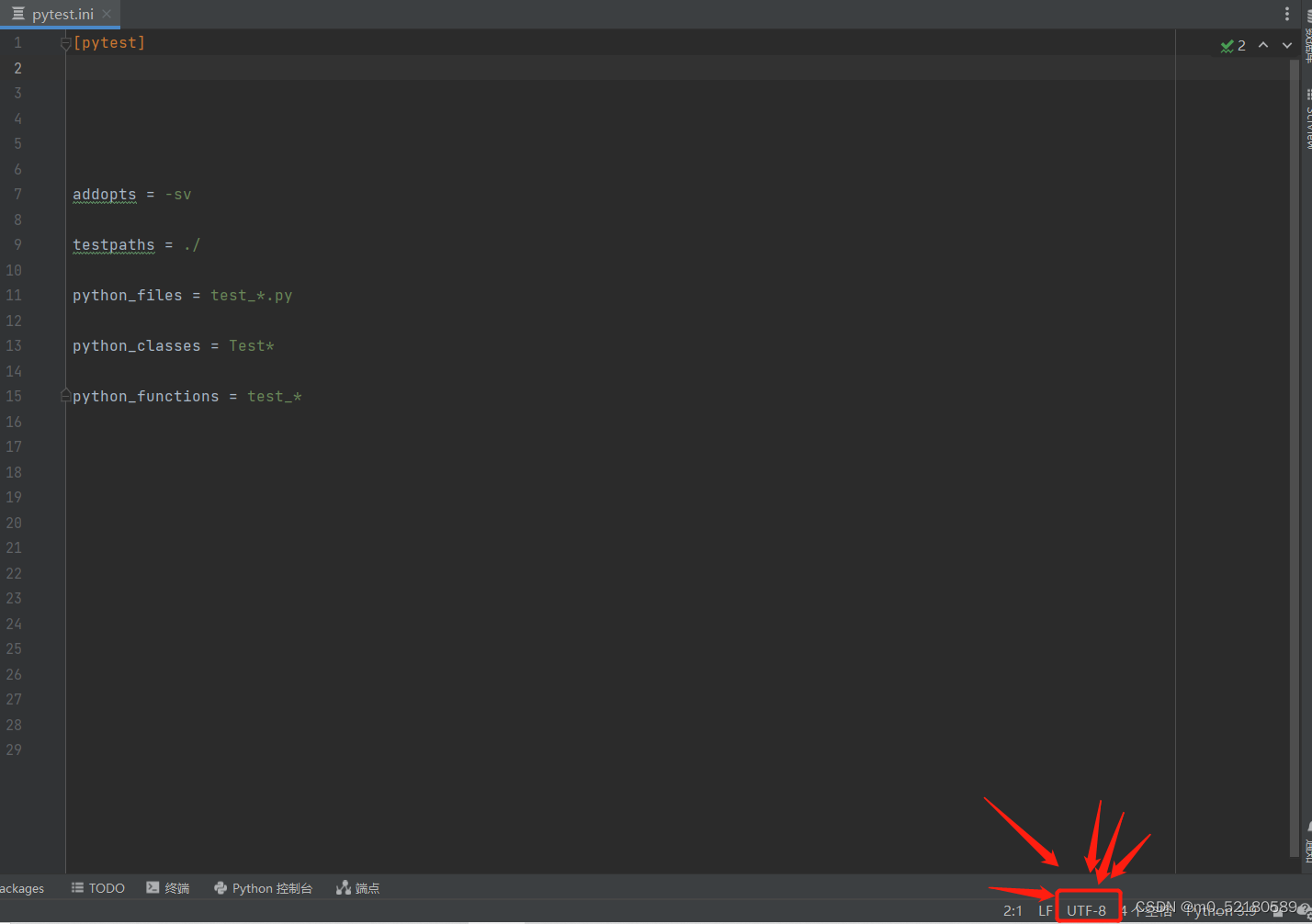Click the python_classes key name
This screenshot has width=1312, height=924.
click(137, 346)
